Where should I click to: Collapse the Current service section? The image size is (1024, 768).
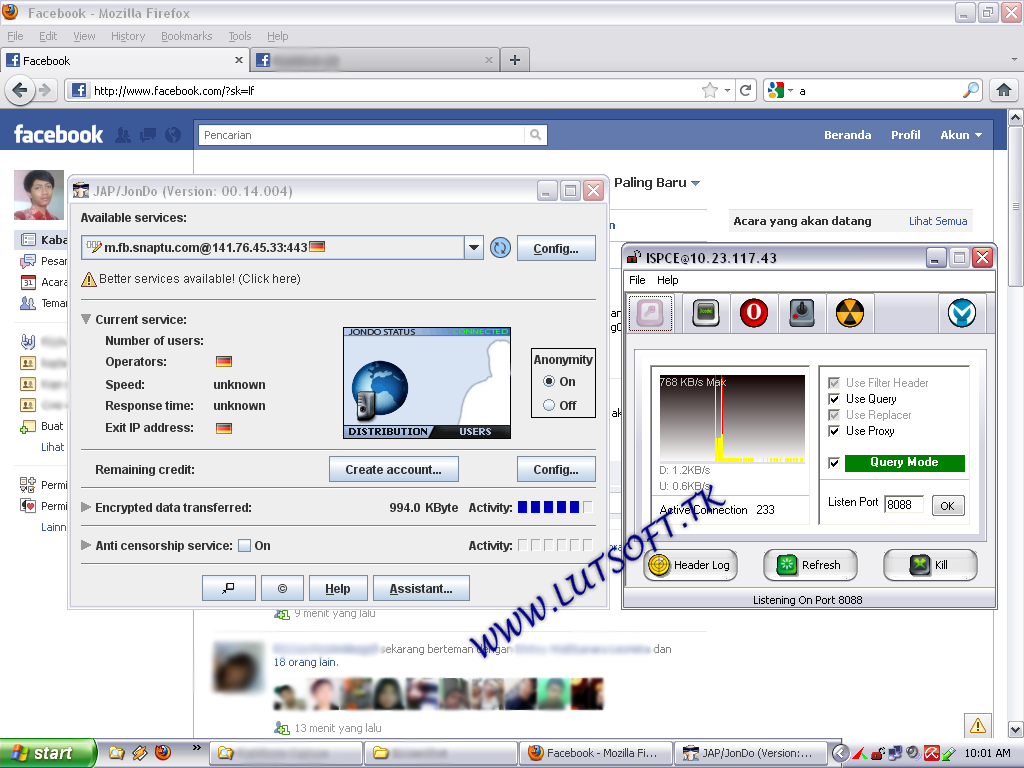(x=86, y=319)
